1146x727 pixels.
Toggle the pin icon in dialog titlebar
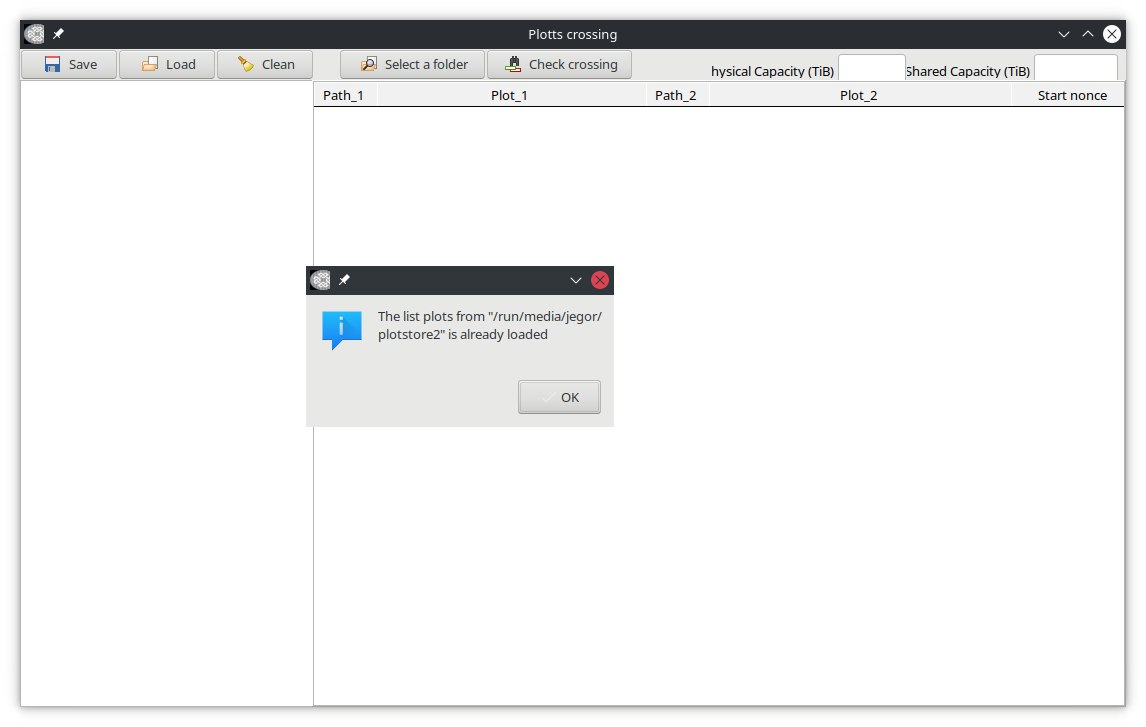(344, 280)
